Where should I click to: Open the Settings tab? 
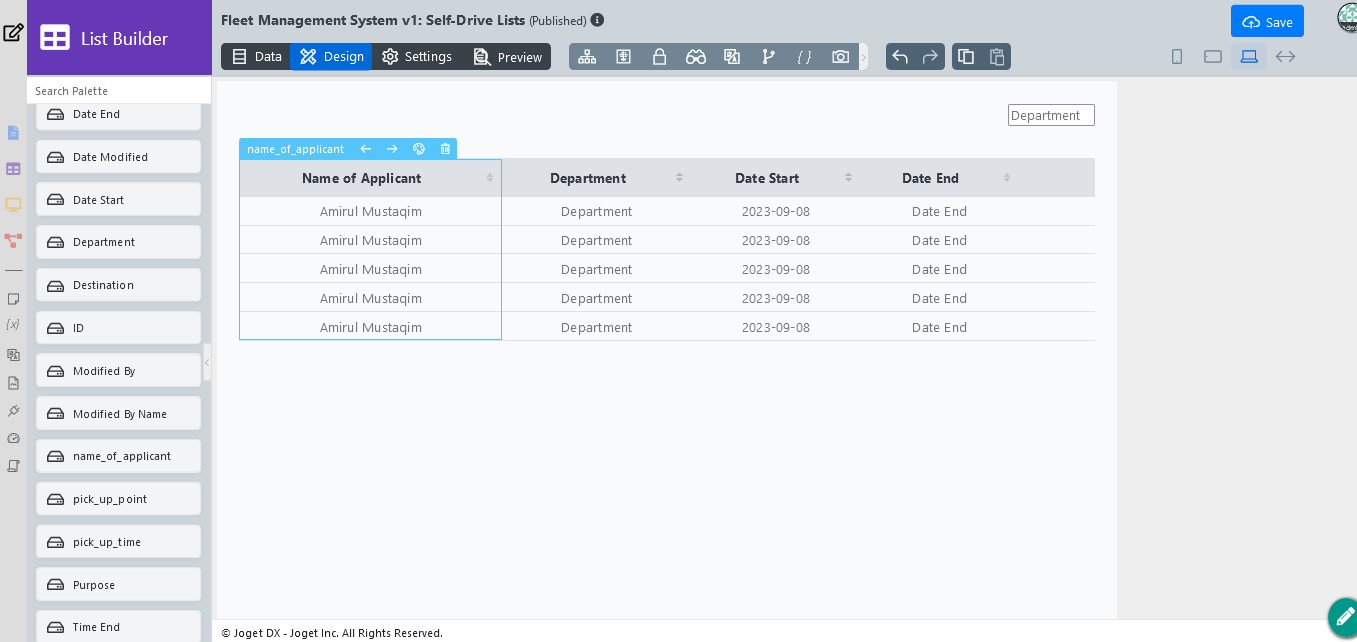pos(417,57)
